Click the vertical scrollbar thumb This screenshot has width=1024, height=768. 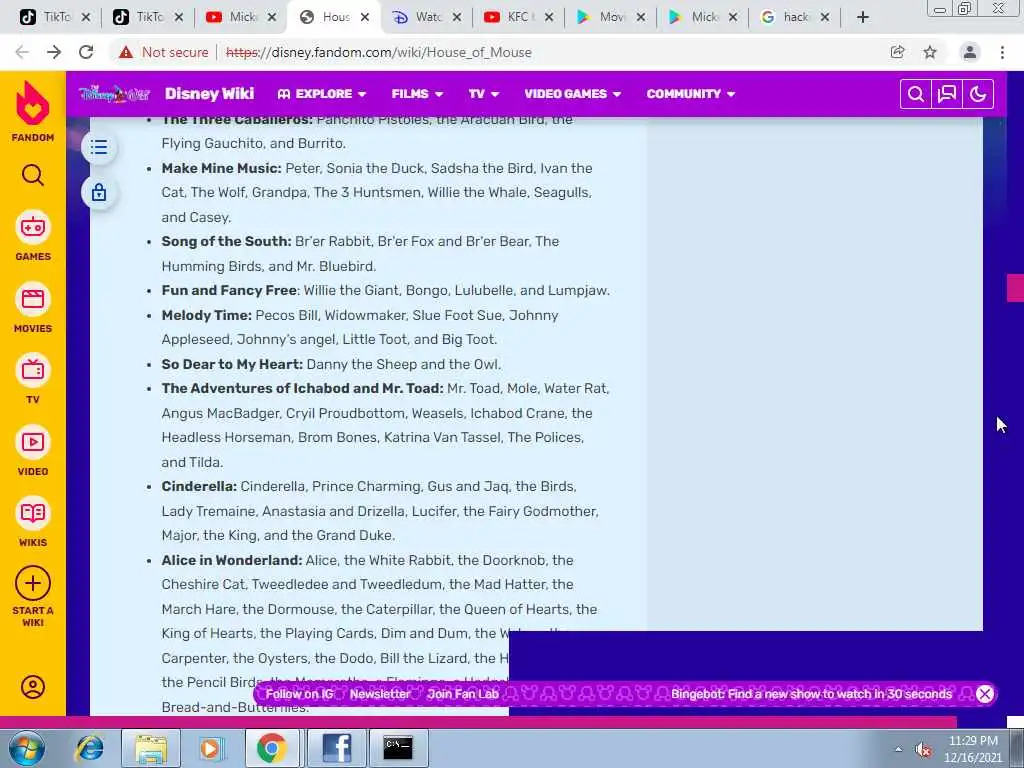coord(1015,289)
